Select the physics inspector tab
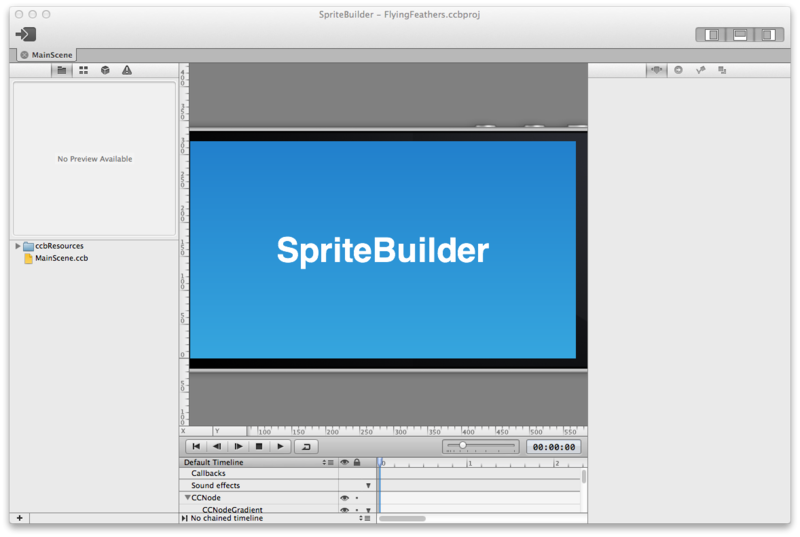 coord(700,70)
